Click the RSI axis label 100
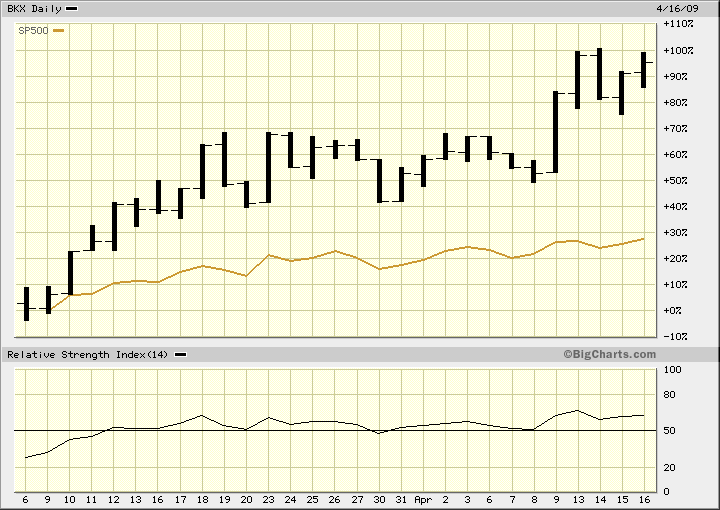Image resolution: width=720 pixels, height=510 pixels. click(x=673, y=370)
